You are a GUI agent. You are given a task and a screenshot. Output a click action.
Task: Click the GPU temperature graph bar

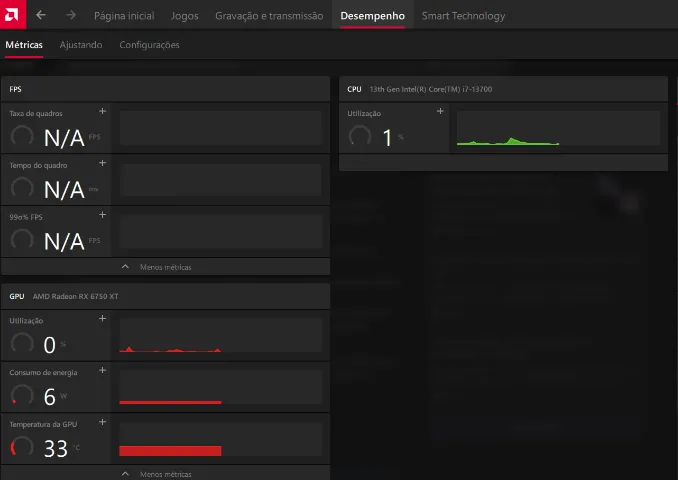(170, 450)
